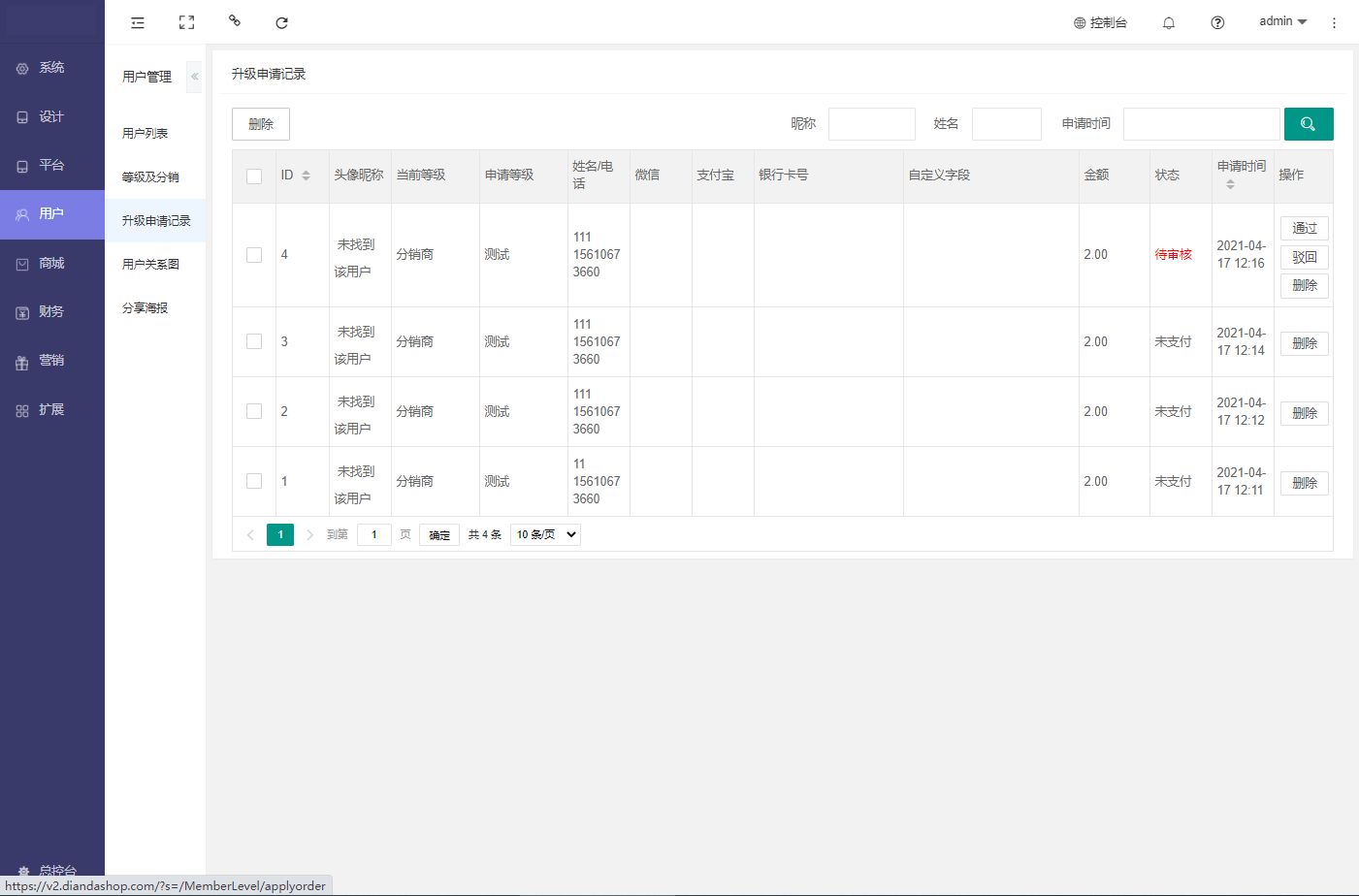
Task: Collapse the 用户管理 submenu panel
Action: (x=194, y=77)
